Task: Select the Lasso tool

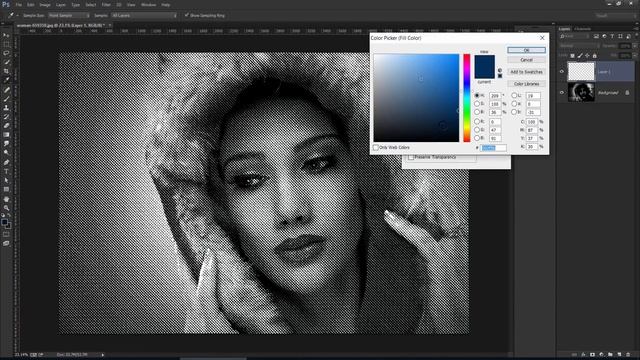Action: [x=6, y=53]
